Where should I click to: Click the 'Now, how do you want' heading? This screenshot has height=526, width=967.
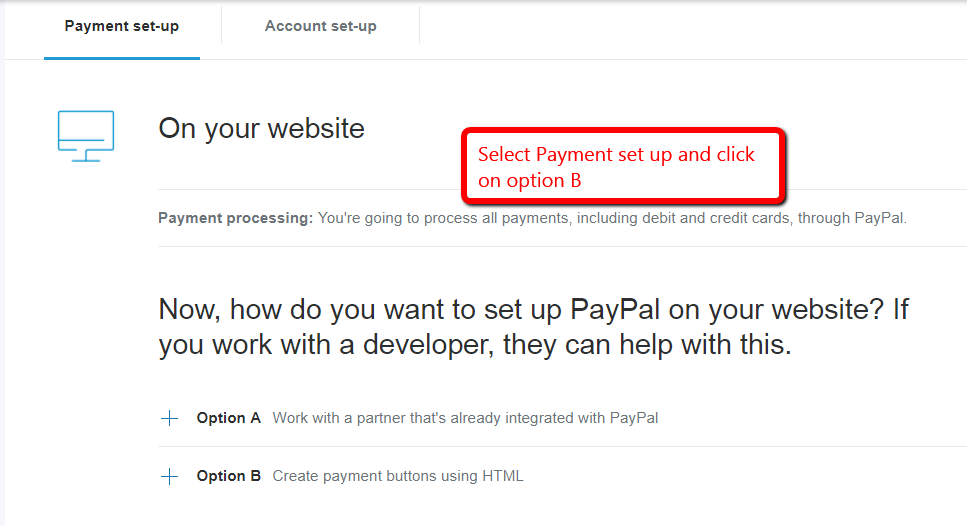(533, 327)
